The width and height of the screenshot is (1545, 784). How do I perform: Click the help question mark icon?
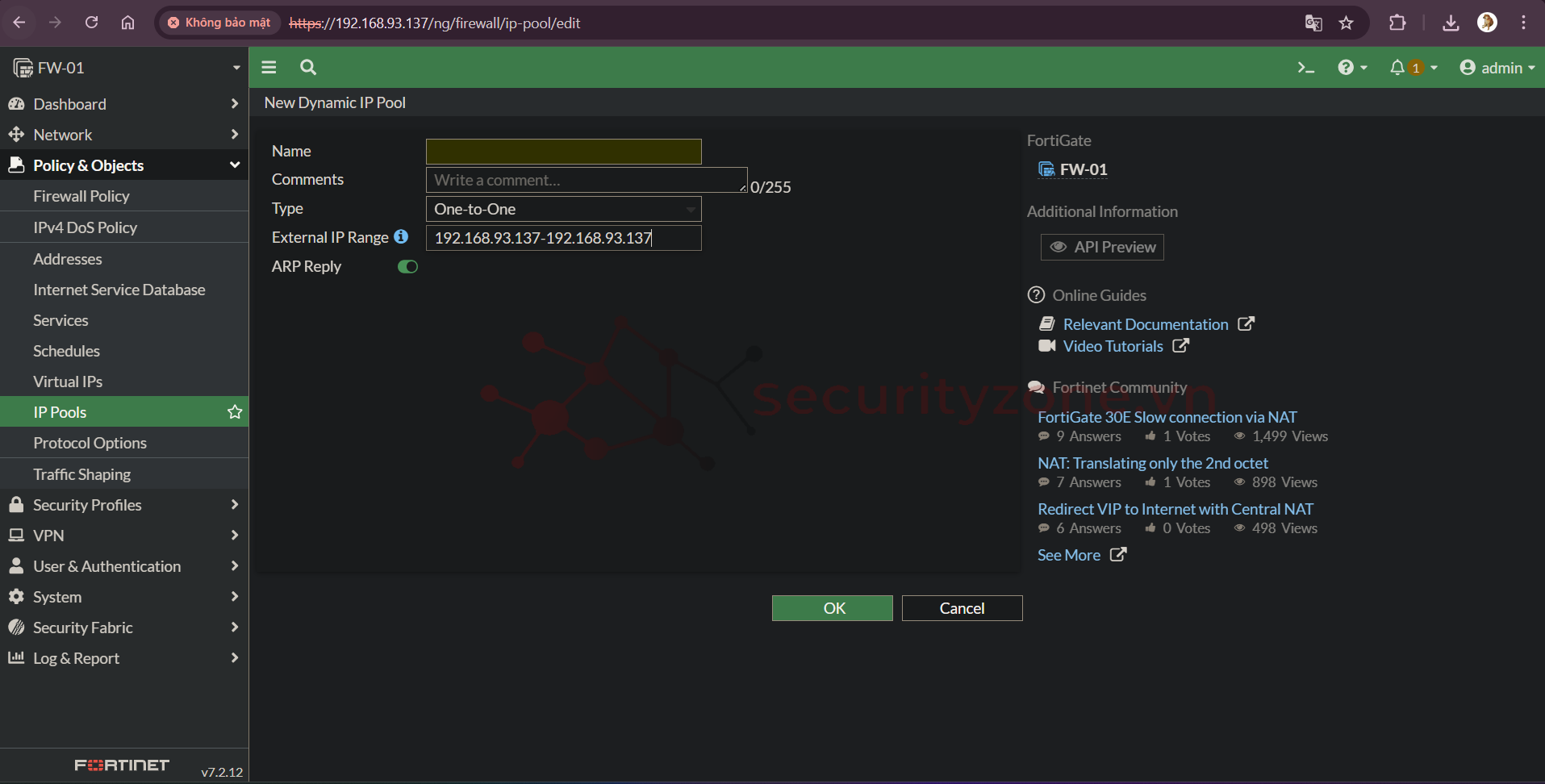(1346, 68)
